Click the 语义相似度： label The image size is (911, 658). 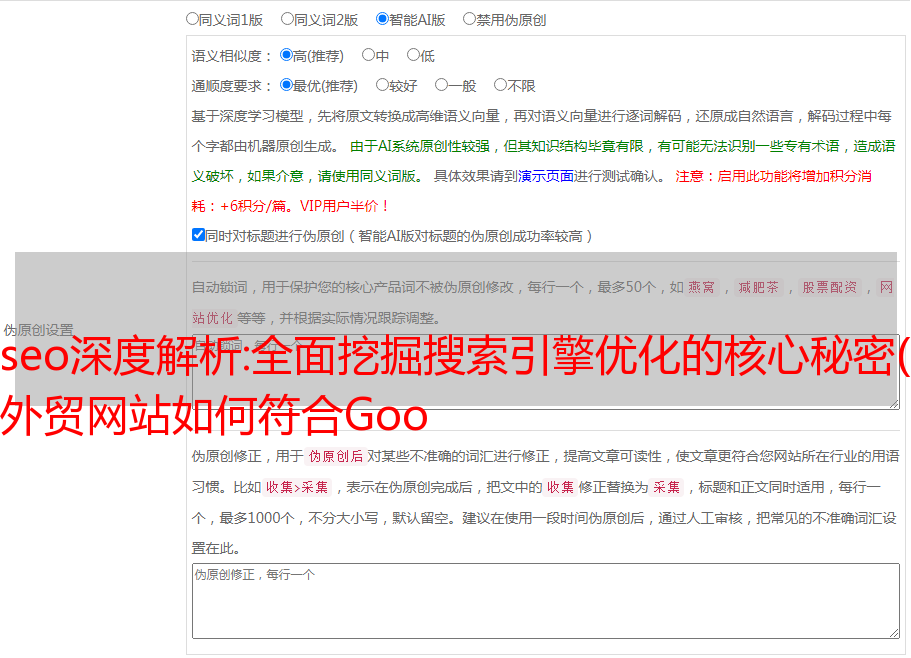[232, 56]
